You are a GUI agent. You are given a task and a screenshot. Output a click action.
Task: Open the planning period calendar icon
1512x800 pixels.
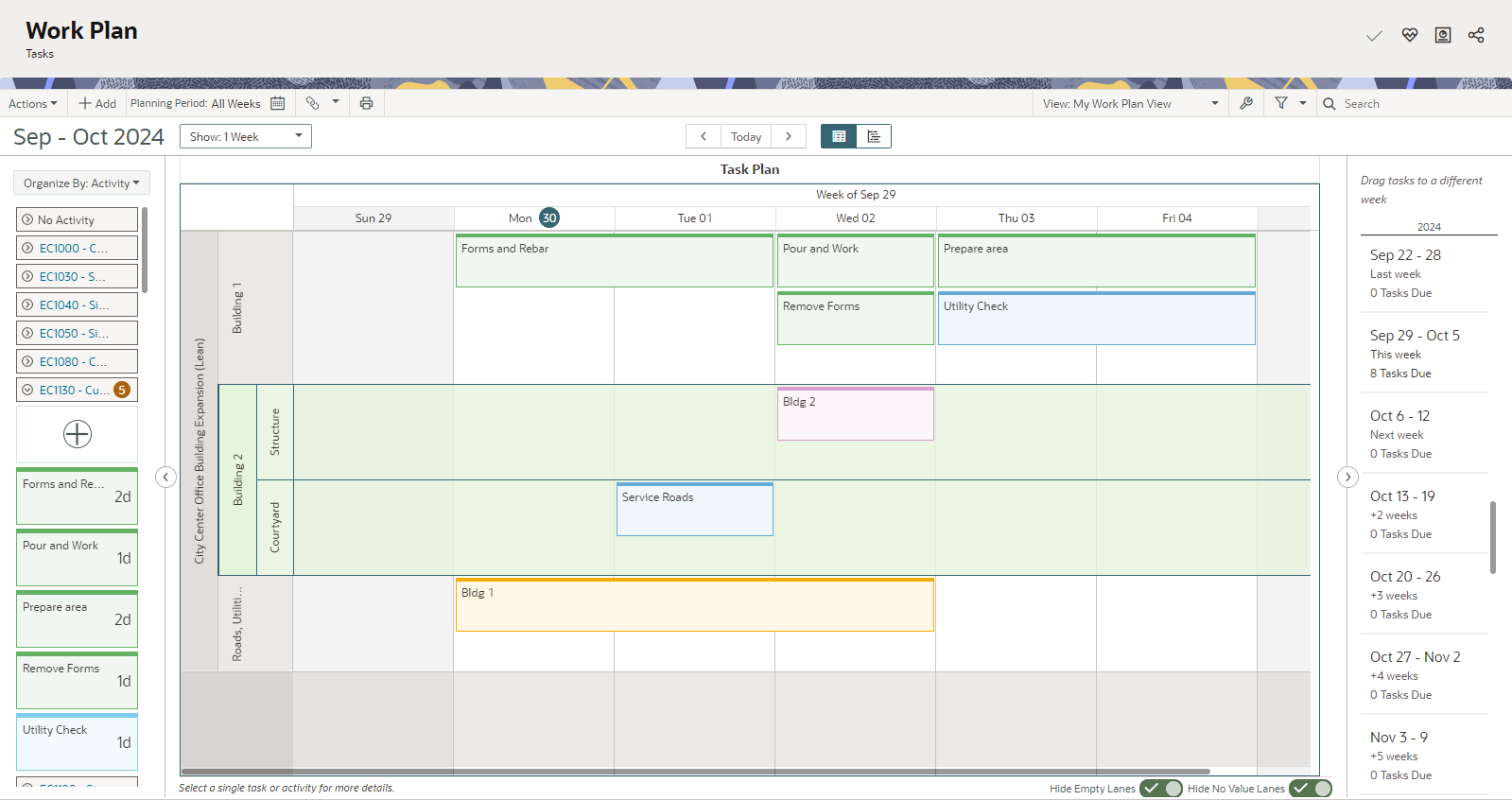pyautogui.click(x=278, y=103)
